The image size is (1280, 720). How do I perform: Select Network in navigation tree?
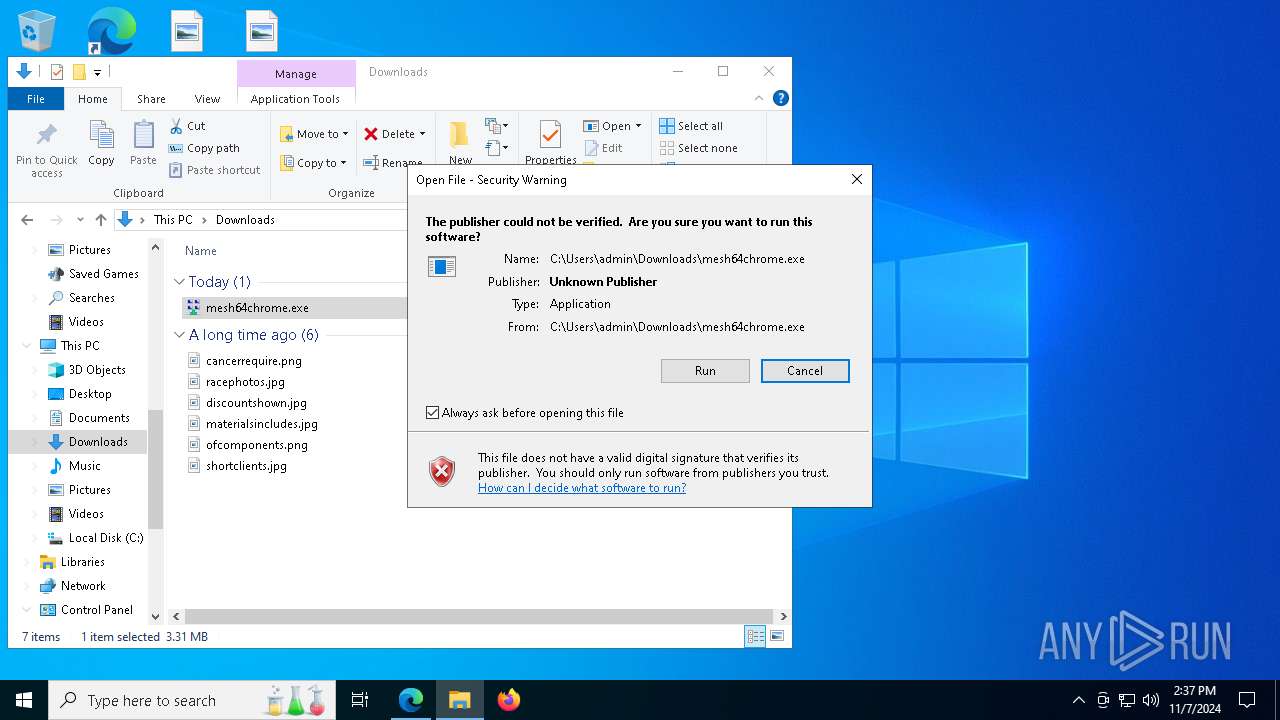(x=83, y=586)
